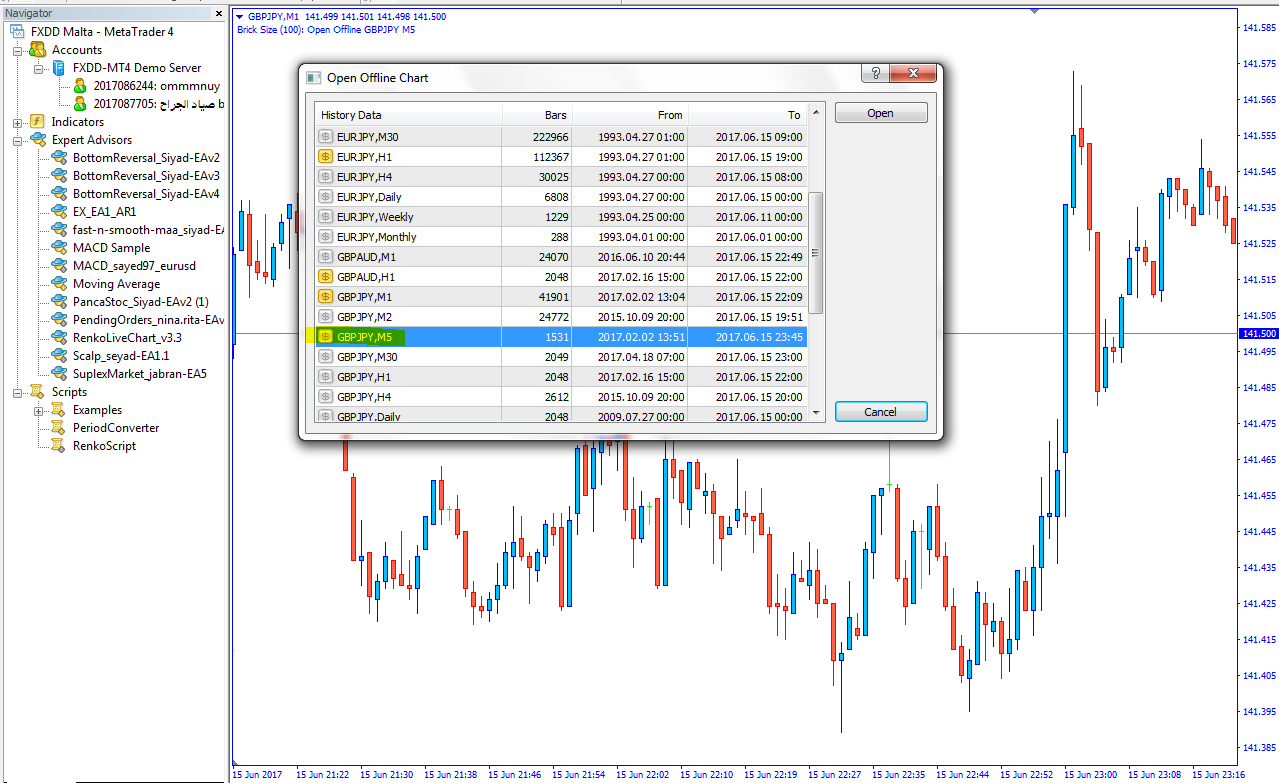Expand the Examples scripts folder
The width and height of the screenshot is (1279, 783).
click(38, 410)
